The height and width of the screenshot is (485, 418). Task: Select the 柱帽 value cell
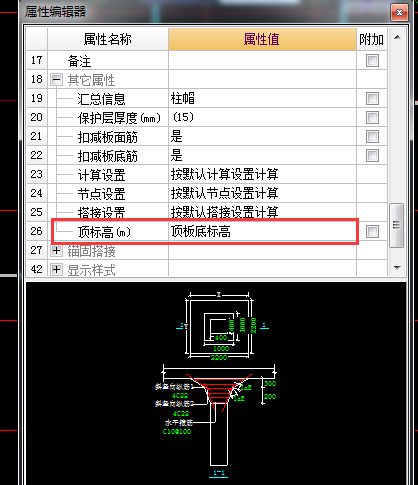pyautogui.click(x=262, y=99)
